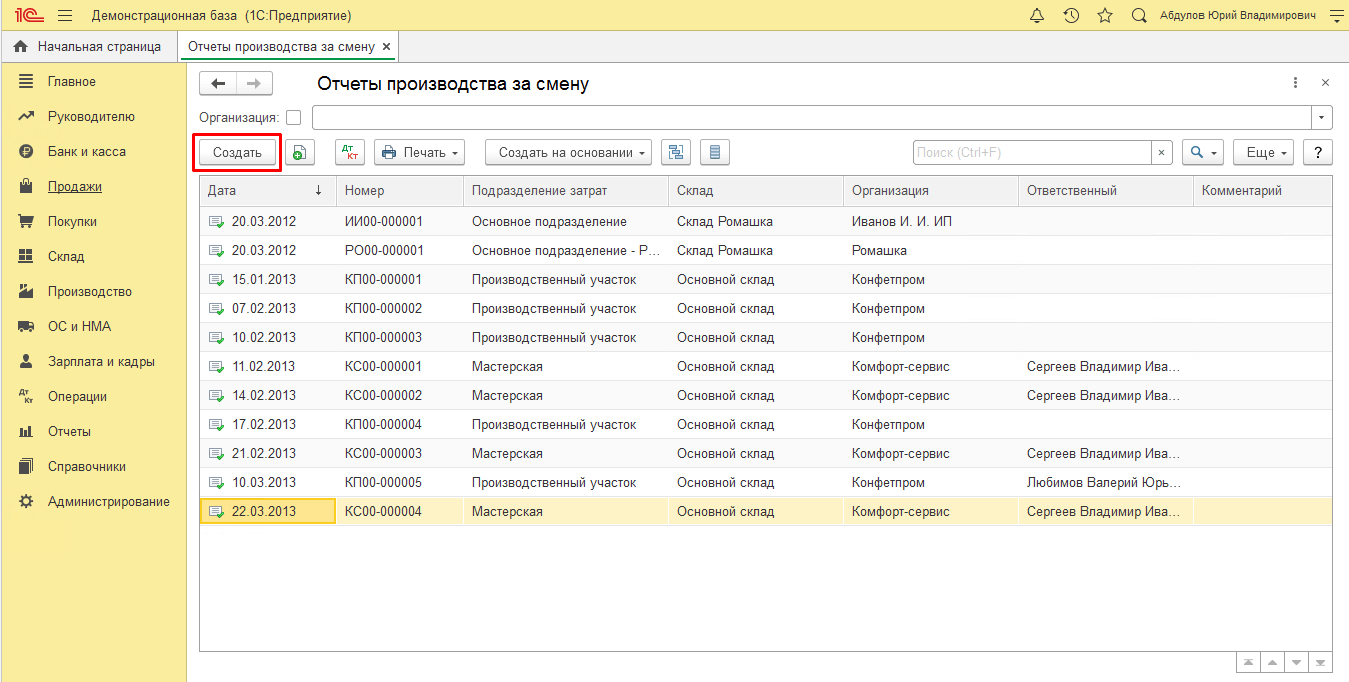The image size is (1349, 682).
Task: Open notifications bell in top bar
Action: [1037, 16]
